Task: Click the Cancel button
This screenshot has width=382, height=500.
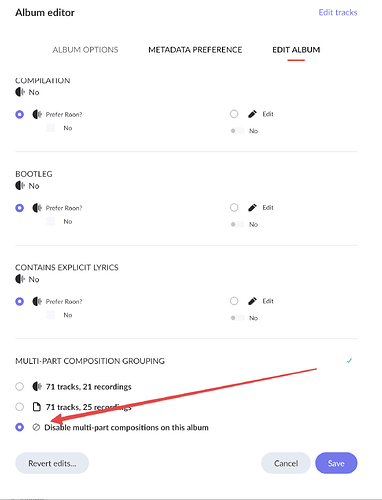Action: [286, 463]
